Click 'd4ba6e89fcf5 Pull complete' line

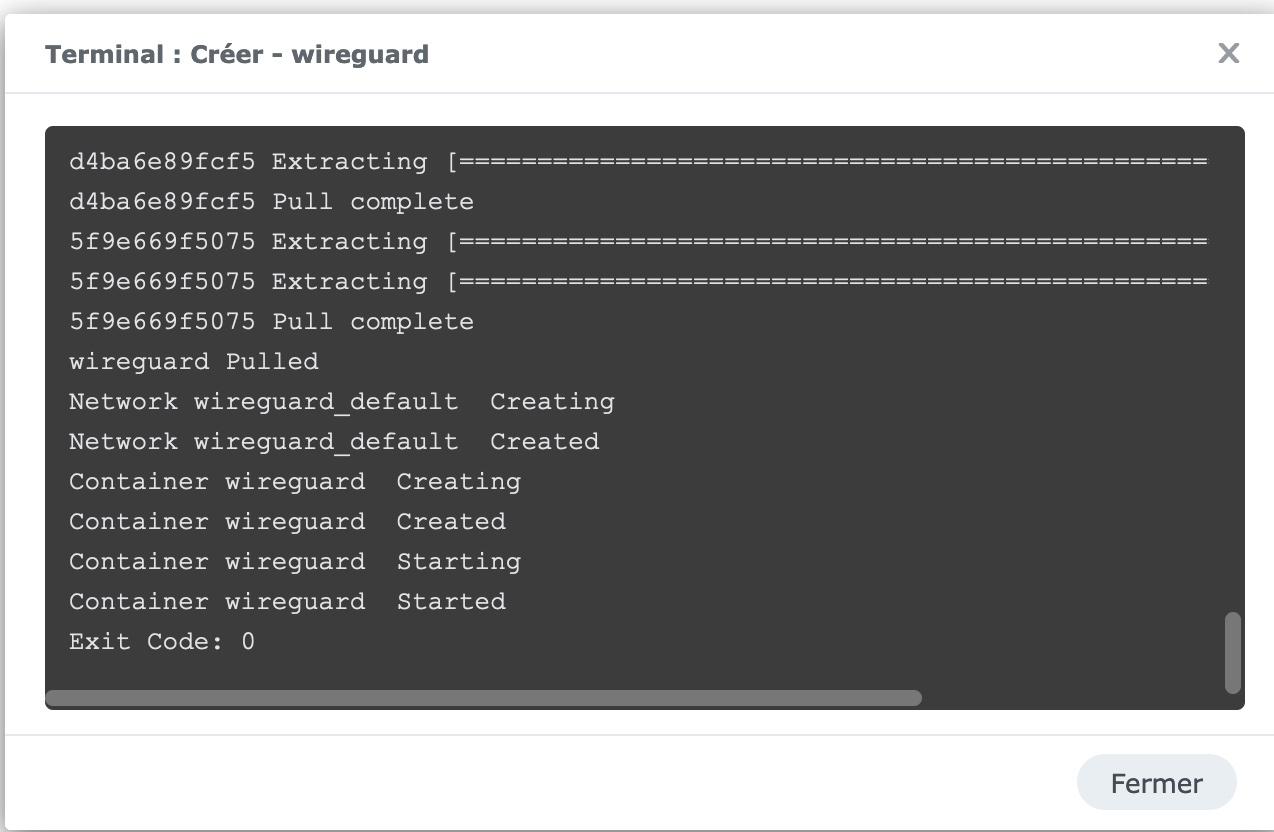click(x=271, y=202)
